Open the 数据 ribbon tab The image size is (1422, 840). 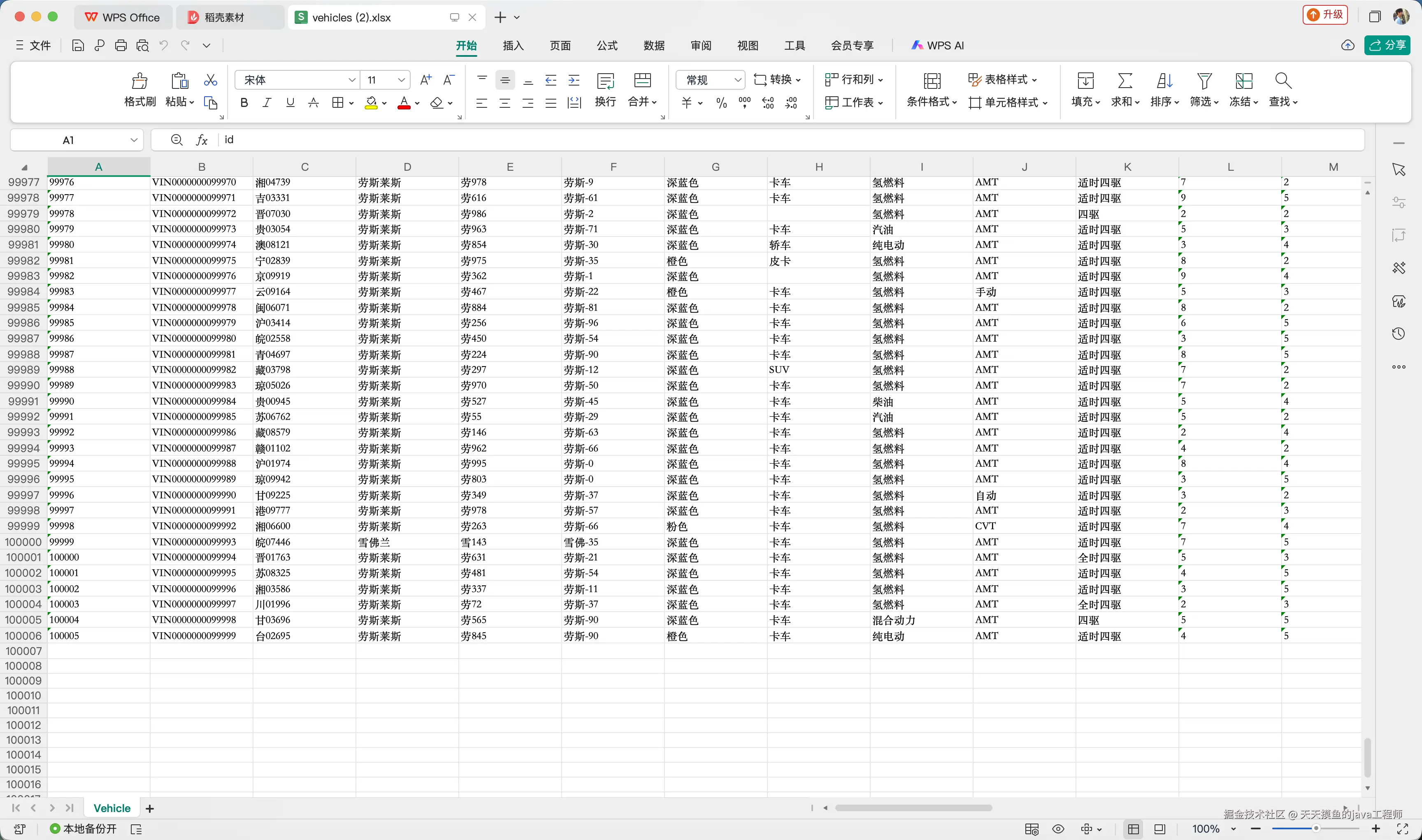point(653,46)
